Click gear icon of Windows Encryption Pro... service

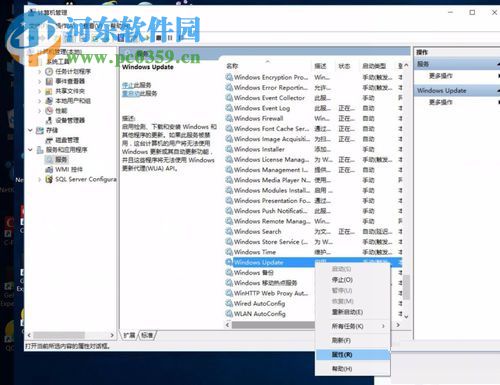click(229, 77)
